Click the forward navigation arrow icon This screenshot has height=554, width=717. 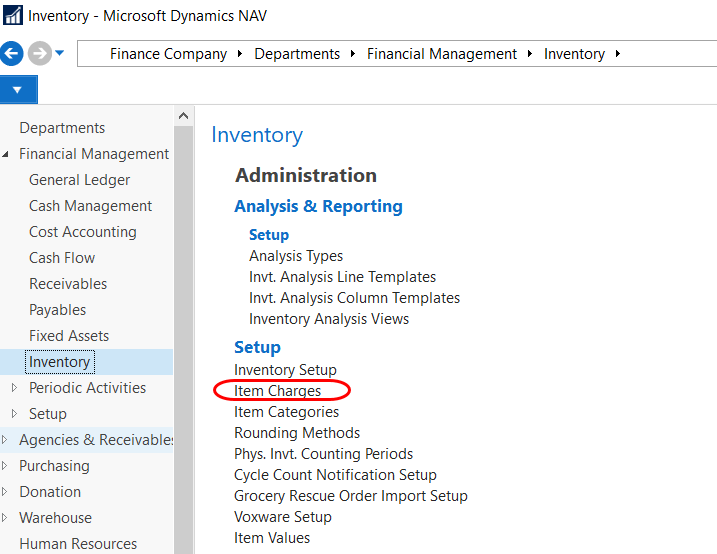pyautogui.click(x=40, y=54)
